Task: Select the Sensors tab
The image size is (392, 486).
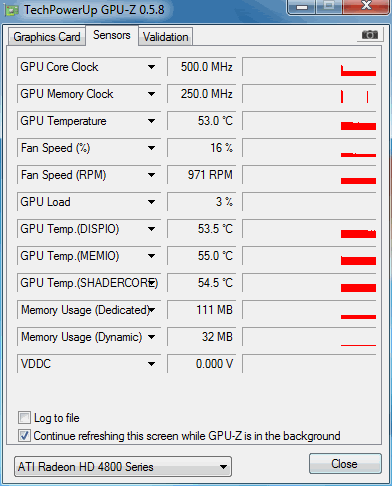Action: tap(112, 35)
